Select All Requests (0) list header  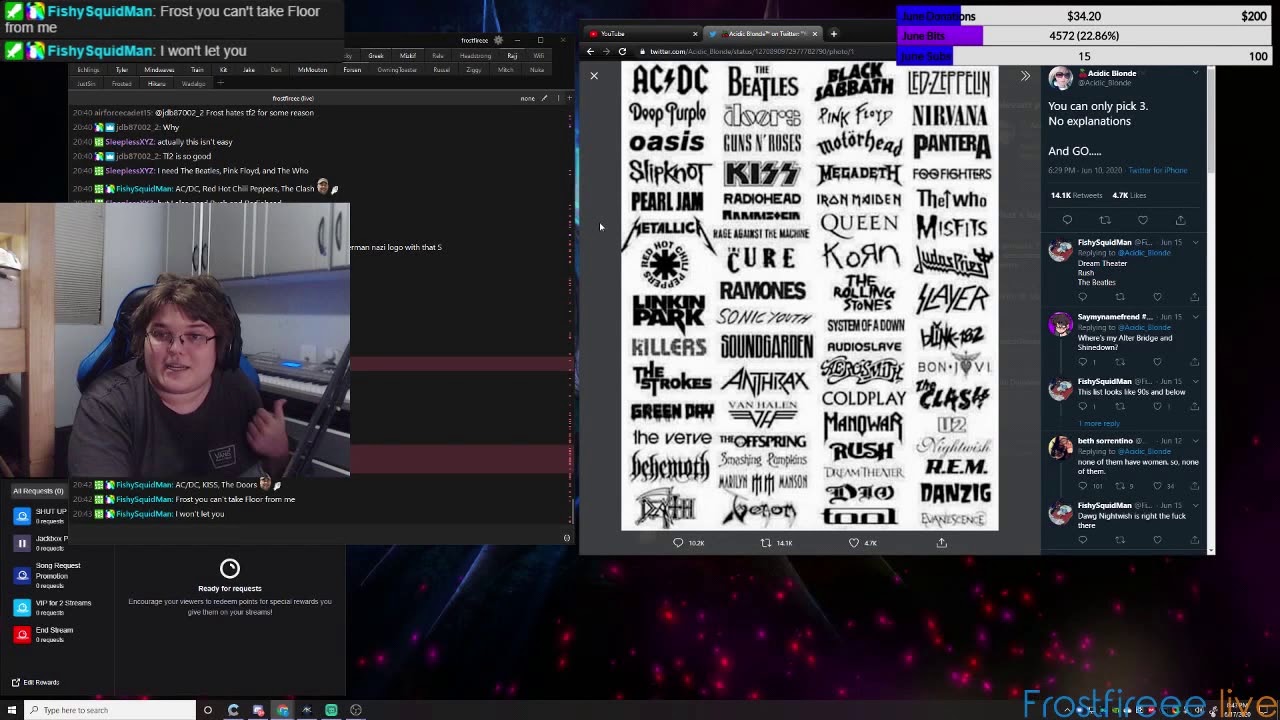[38, 491]
